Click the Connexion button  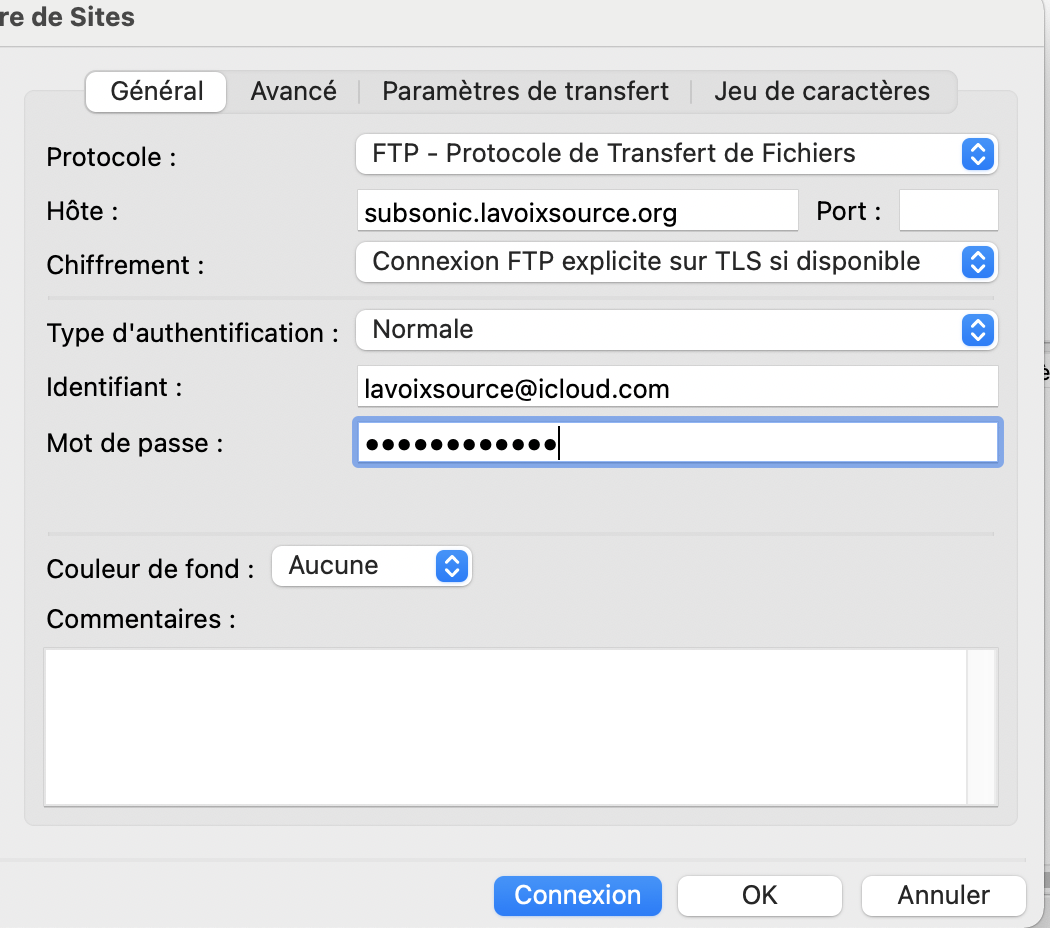577,895
